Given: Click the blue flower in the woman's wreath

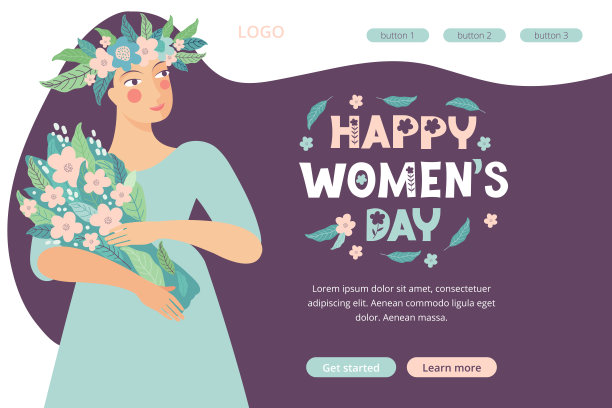Looking at the screenshot, I should click(x=123, y=53).
